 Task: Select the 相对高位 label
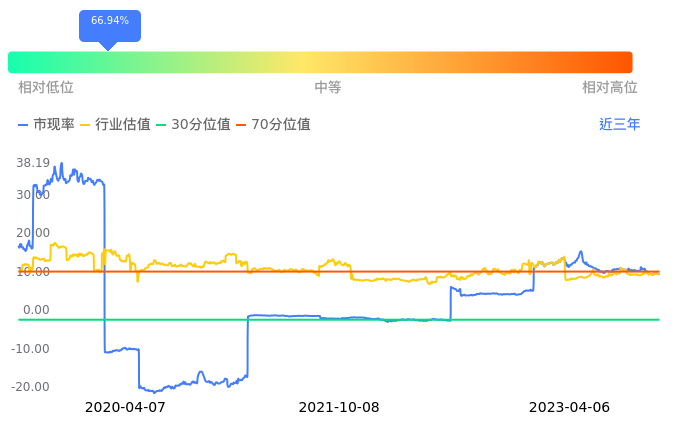(610, 88)
